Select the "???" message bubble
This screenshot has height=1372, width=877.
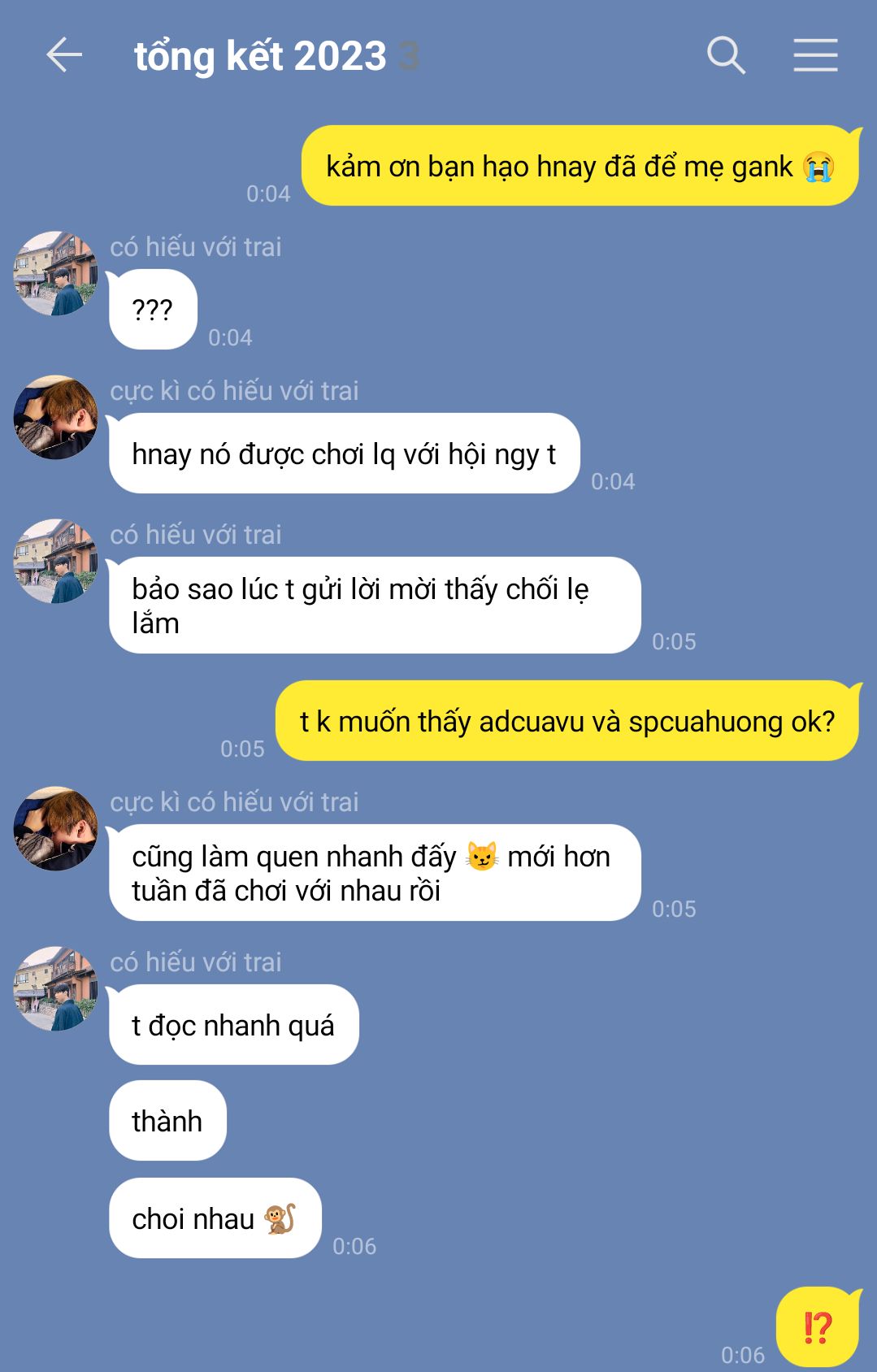point(153,310)
